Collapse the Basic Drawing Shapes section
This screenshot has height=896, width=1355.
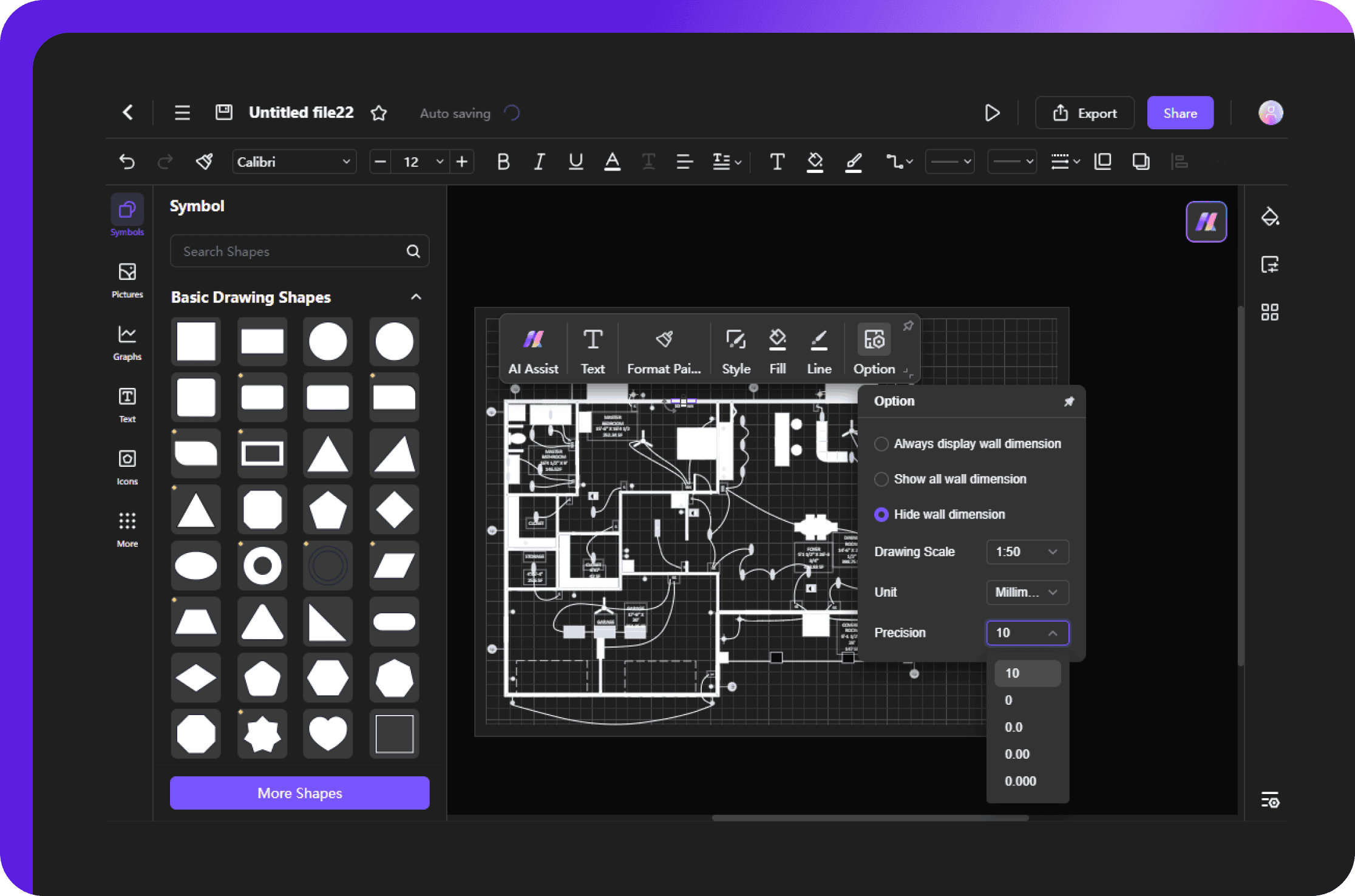(416, 297)
